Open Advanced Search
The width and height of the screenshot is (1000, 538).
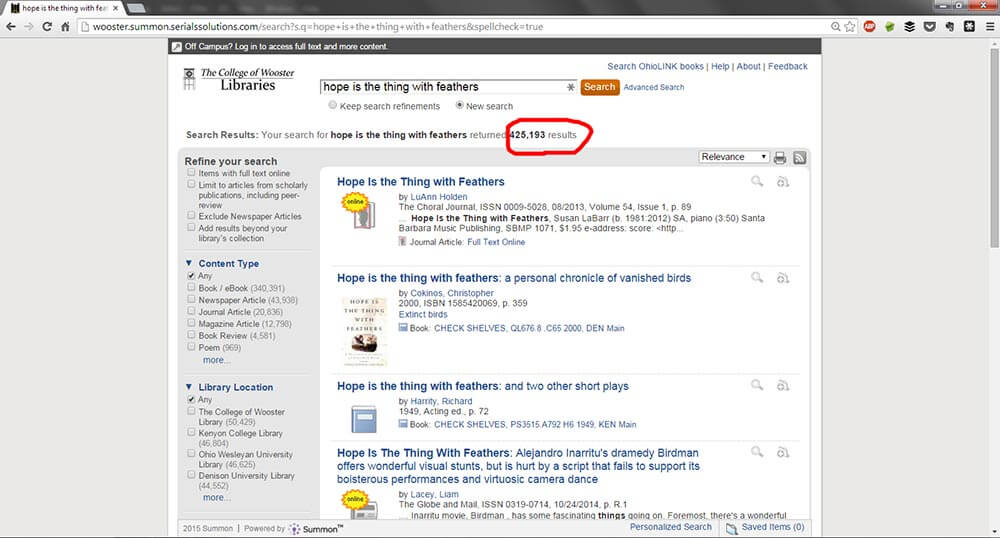[654, 87]
